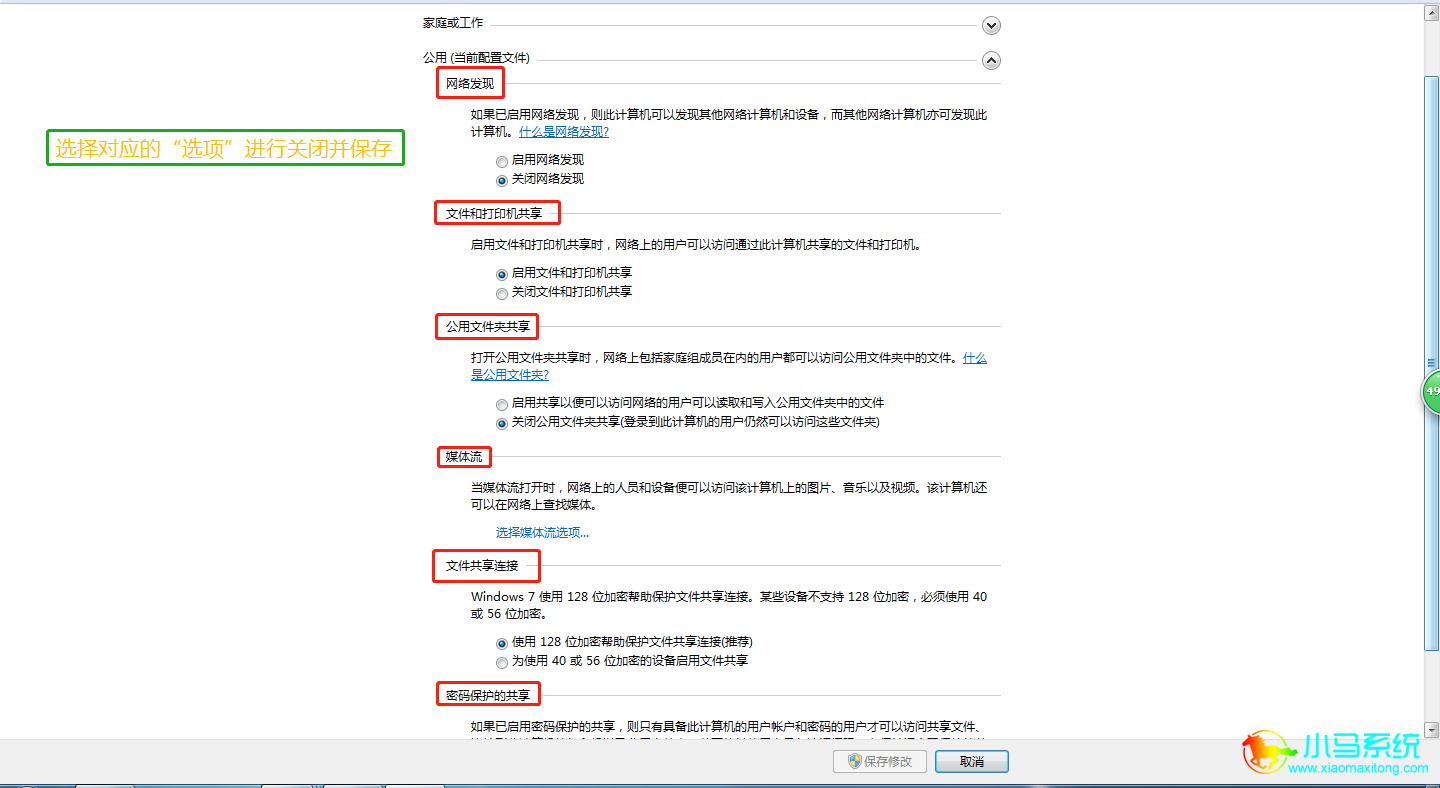Click the 公用文件夹共享 section heading

coord(488,326)
